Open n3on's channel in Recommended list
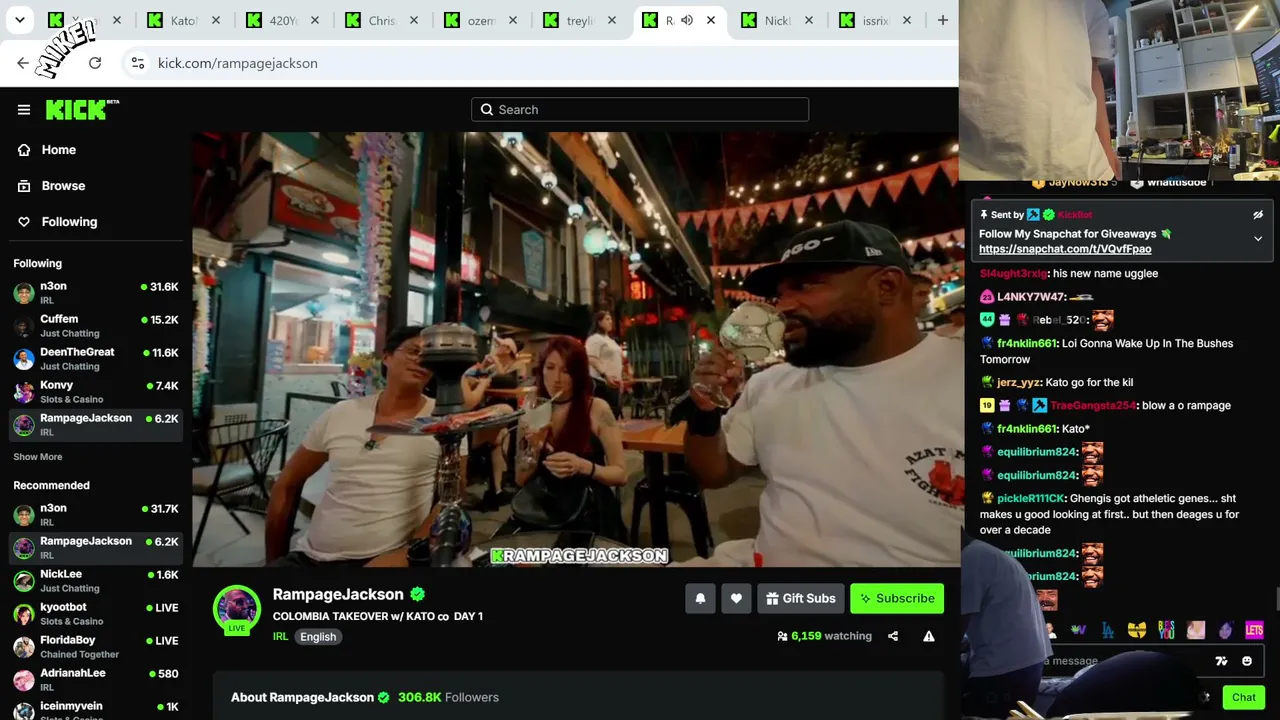 pos(96,515)
